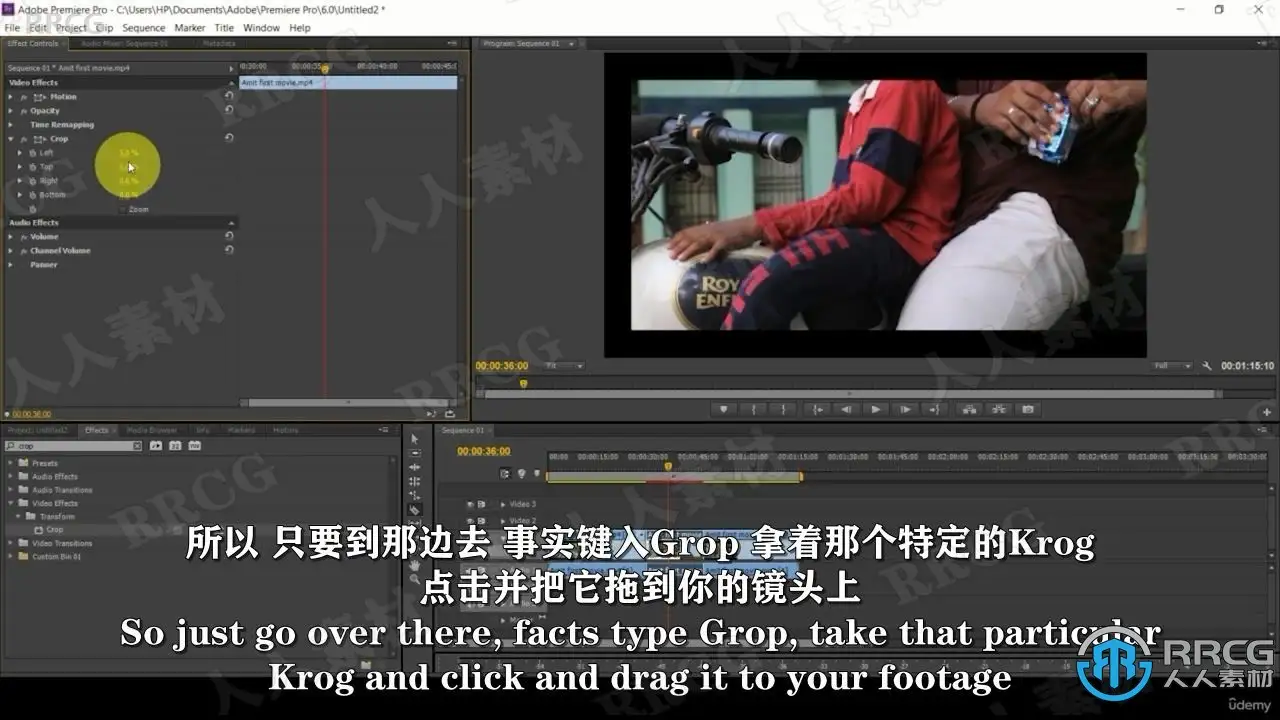Click the Extract button
1280x720 pixels.
point(998,409)
